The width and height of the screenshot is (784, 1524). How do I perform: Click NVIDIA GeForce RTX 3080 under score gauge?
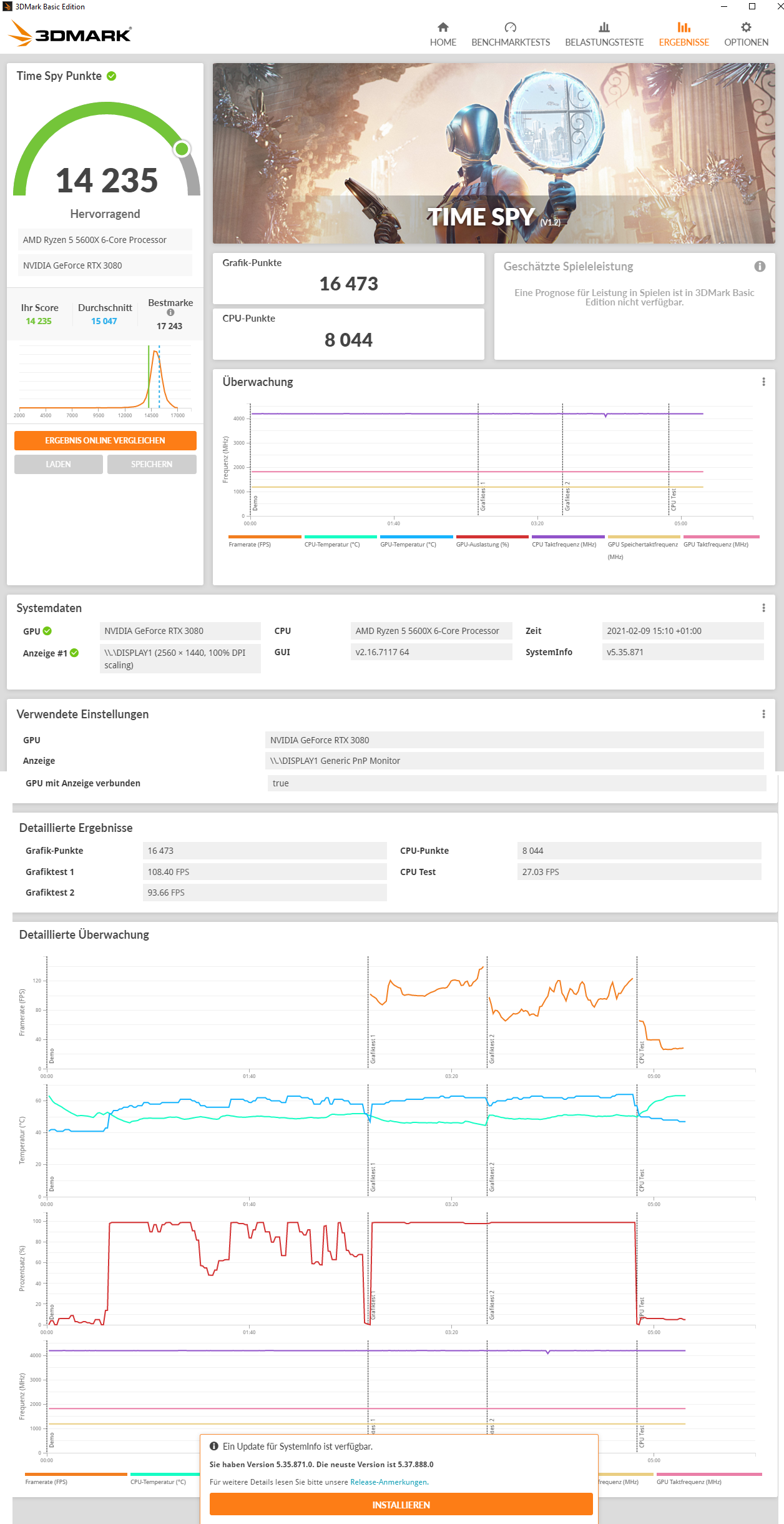coord(105,265)
